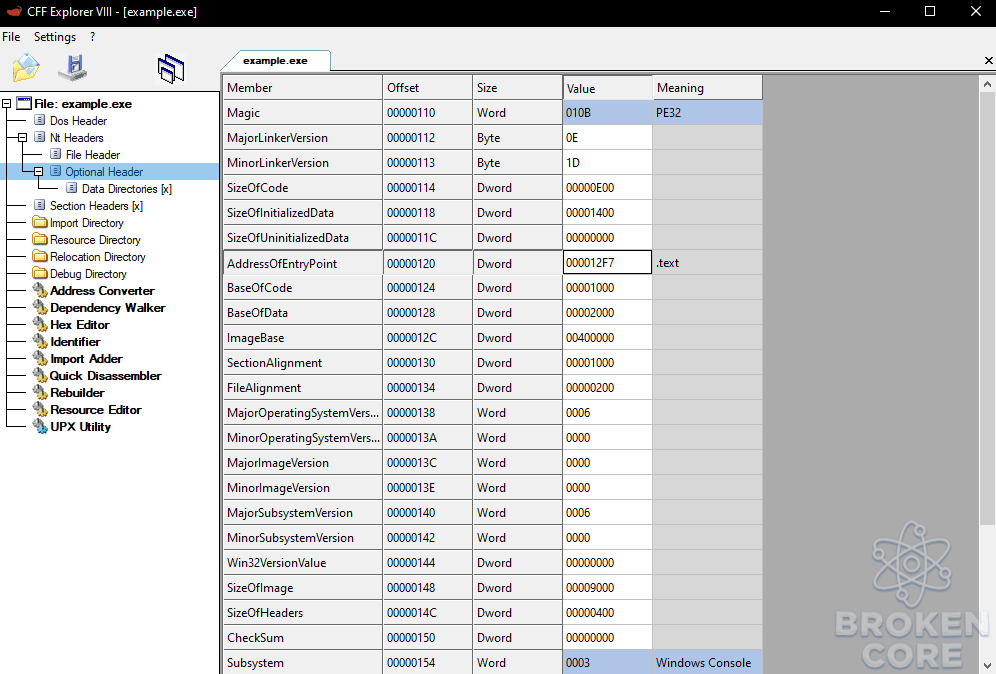Click the ImageBase value 00400000

pos(607,338)
